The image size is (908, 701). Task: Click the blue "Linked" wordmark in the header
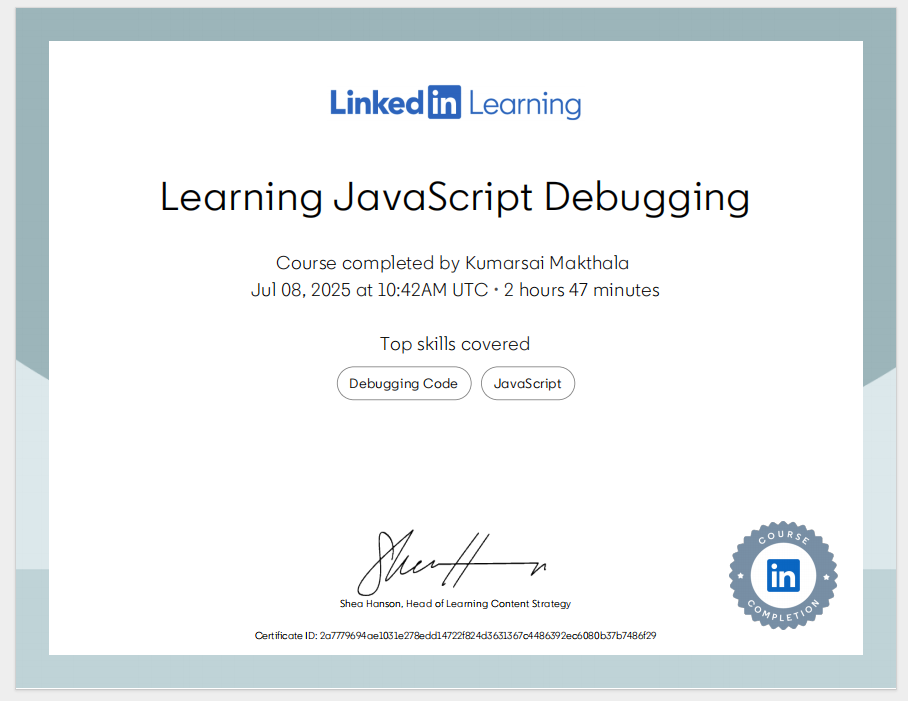[377, 103]
